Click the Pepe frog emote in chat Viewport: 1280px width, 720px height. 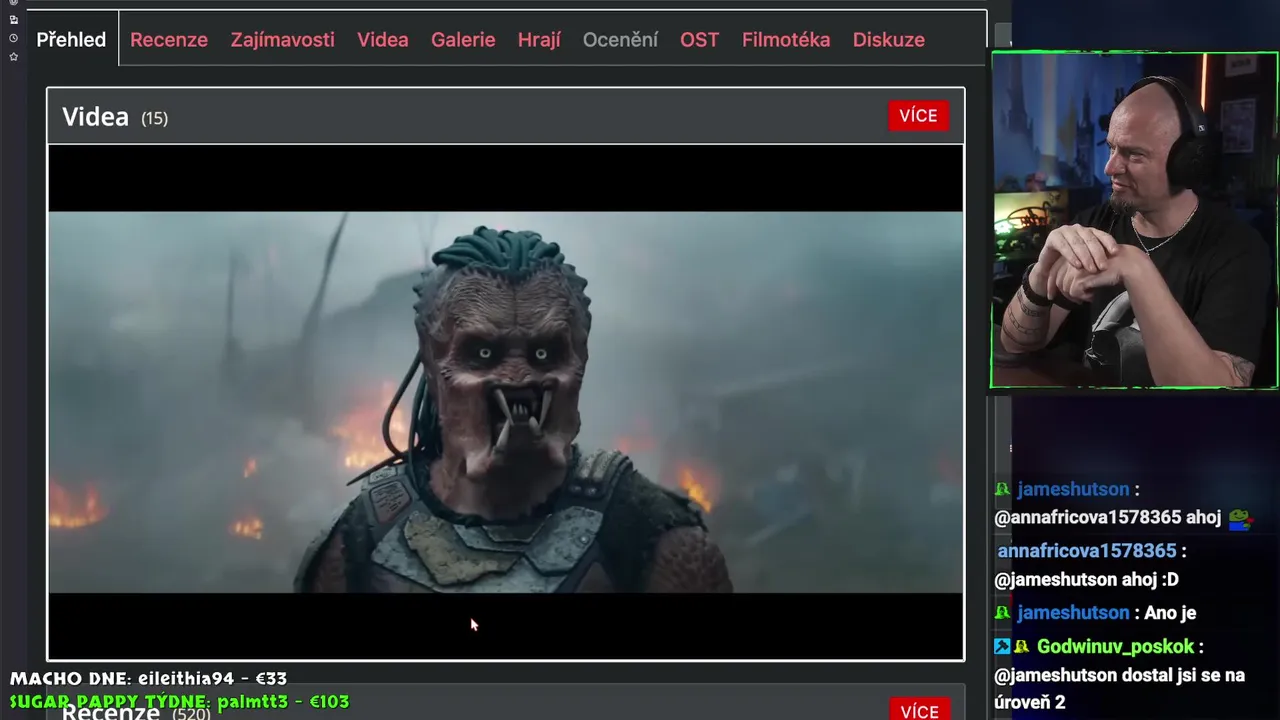coord(1240,518)
